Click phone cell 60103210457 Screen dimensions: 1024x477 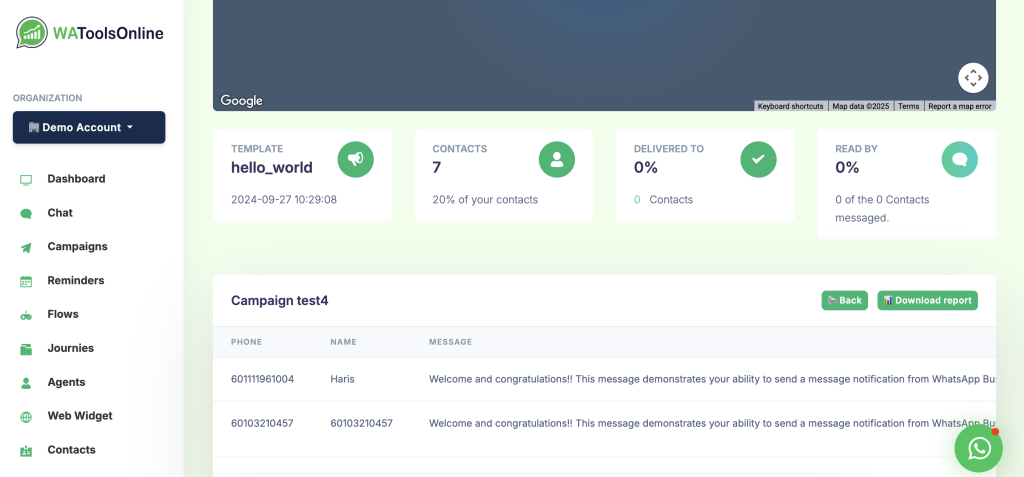[262, 423]
